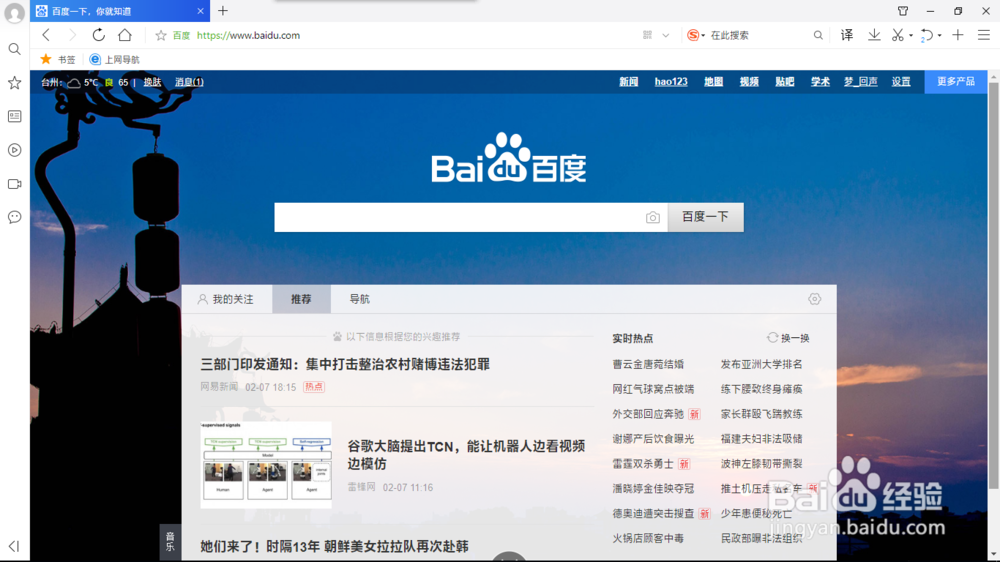Click the 换肤 skin link

pos(152,82)
